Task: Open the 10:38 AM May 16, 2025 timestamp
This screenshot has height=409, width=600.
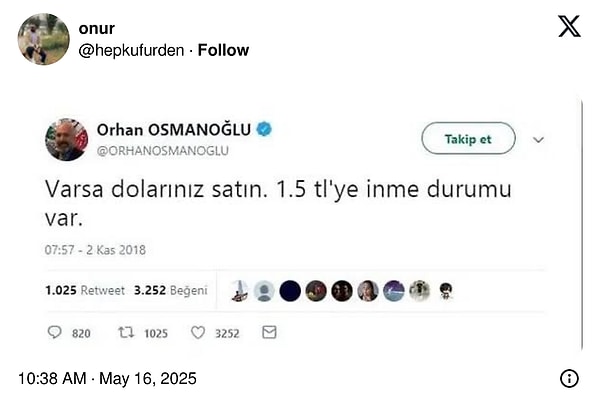Action: pyautogui.click(x=107, y=378)
